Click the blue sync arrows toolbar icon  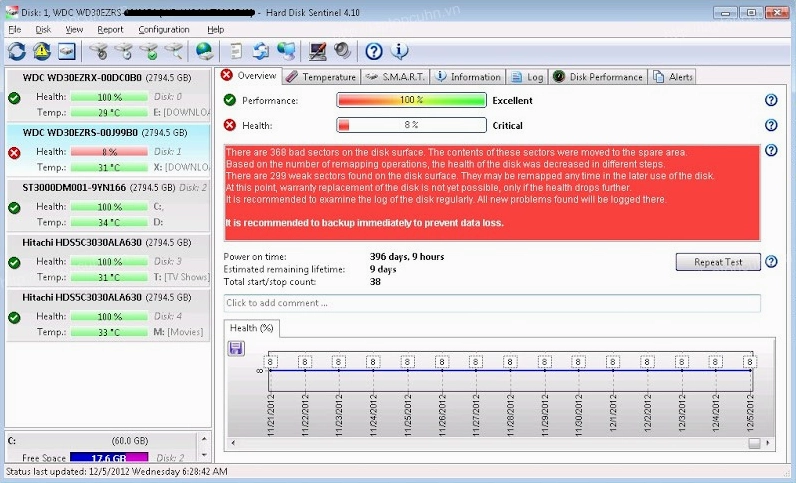[261, 51]
